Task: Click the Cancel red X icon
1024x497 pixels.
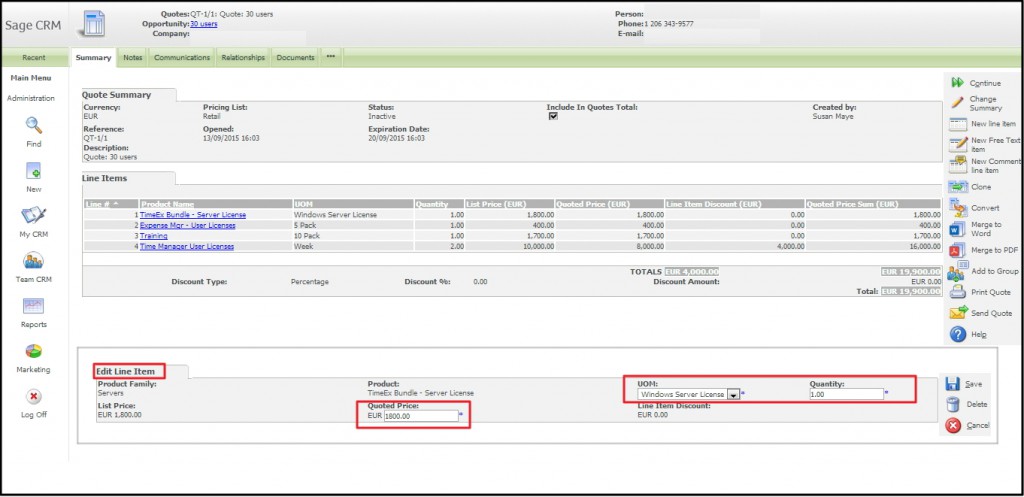Action: (x=953, y=425)
